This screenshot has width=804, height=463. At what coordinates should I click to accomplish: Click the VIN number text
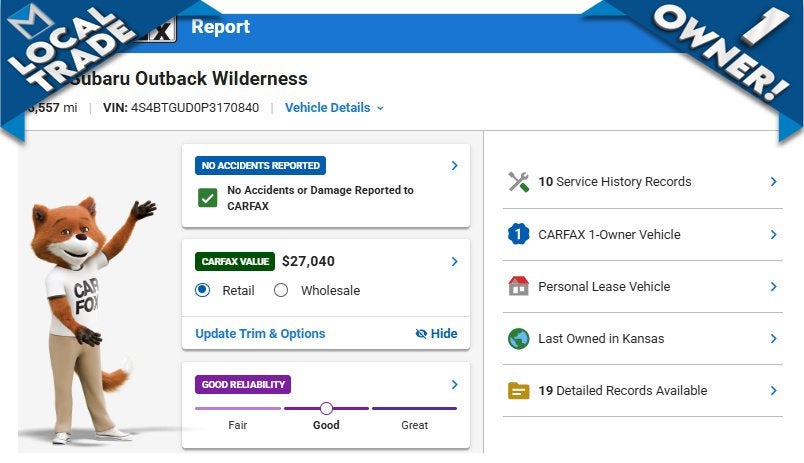pyautogui.click(x=195, y=108)
